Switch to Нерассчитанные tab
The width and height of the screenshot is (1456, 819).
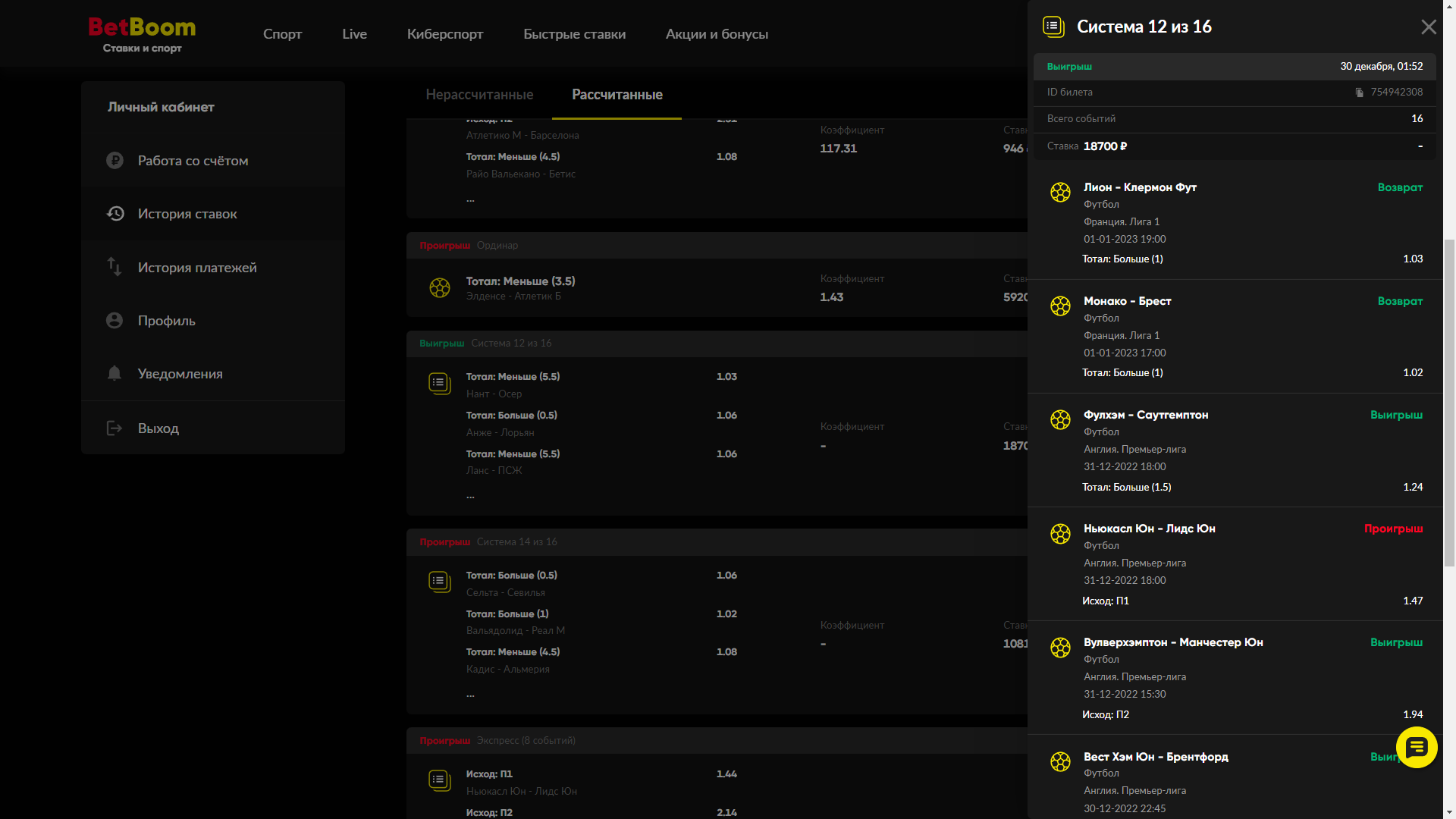click(x=479, y=95)
